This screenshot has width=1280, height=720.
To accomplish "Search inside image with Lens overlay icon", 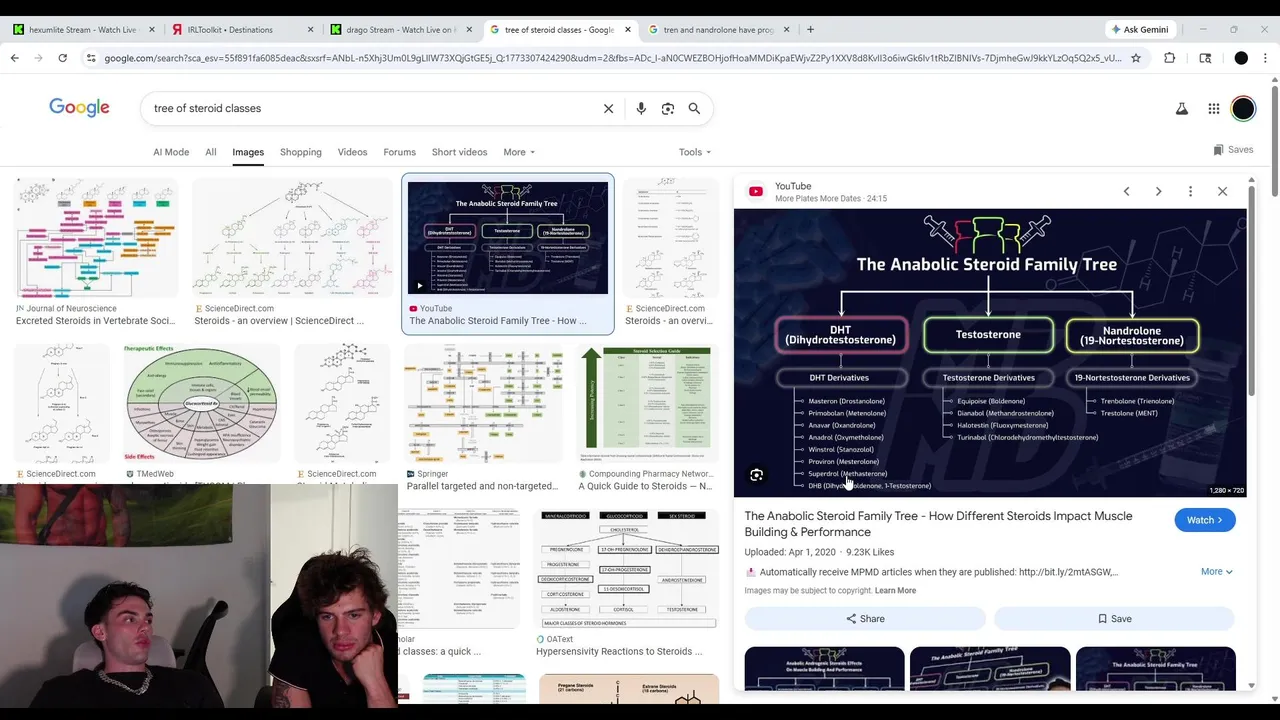I will coord(756,475).
